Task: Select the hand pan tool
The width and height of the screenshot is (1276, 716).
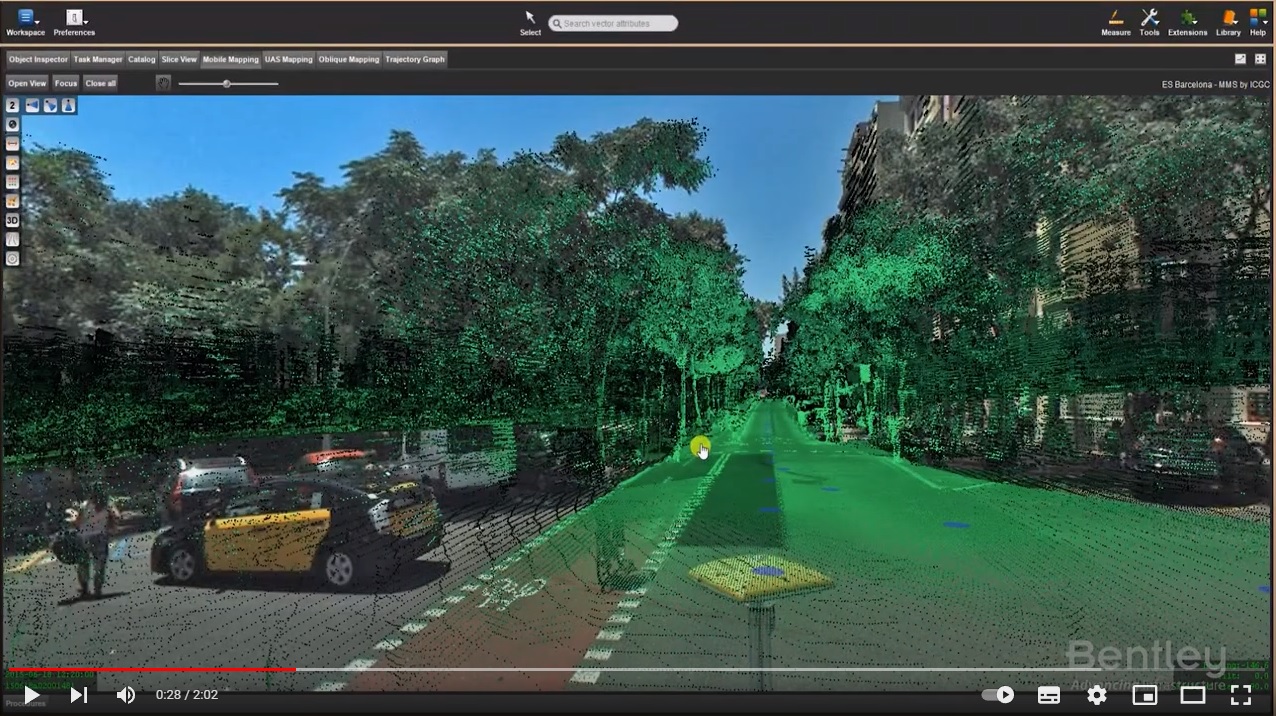Action: click(163, 83)
